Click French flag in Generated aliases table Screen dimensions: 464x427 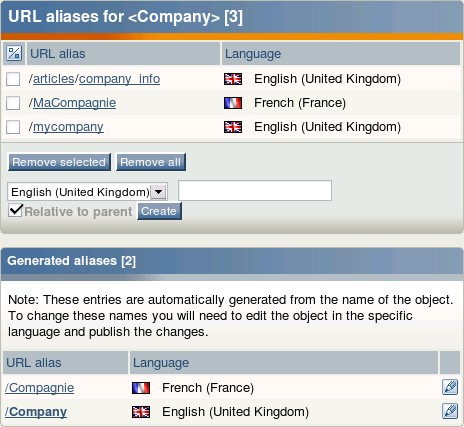pyautogui.click(x=141, y=388)
